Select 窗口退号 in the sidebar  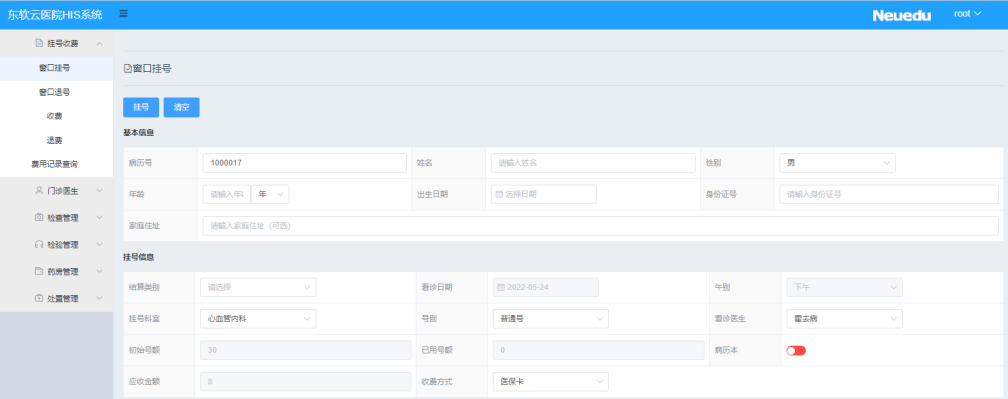coord(55,92)
